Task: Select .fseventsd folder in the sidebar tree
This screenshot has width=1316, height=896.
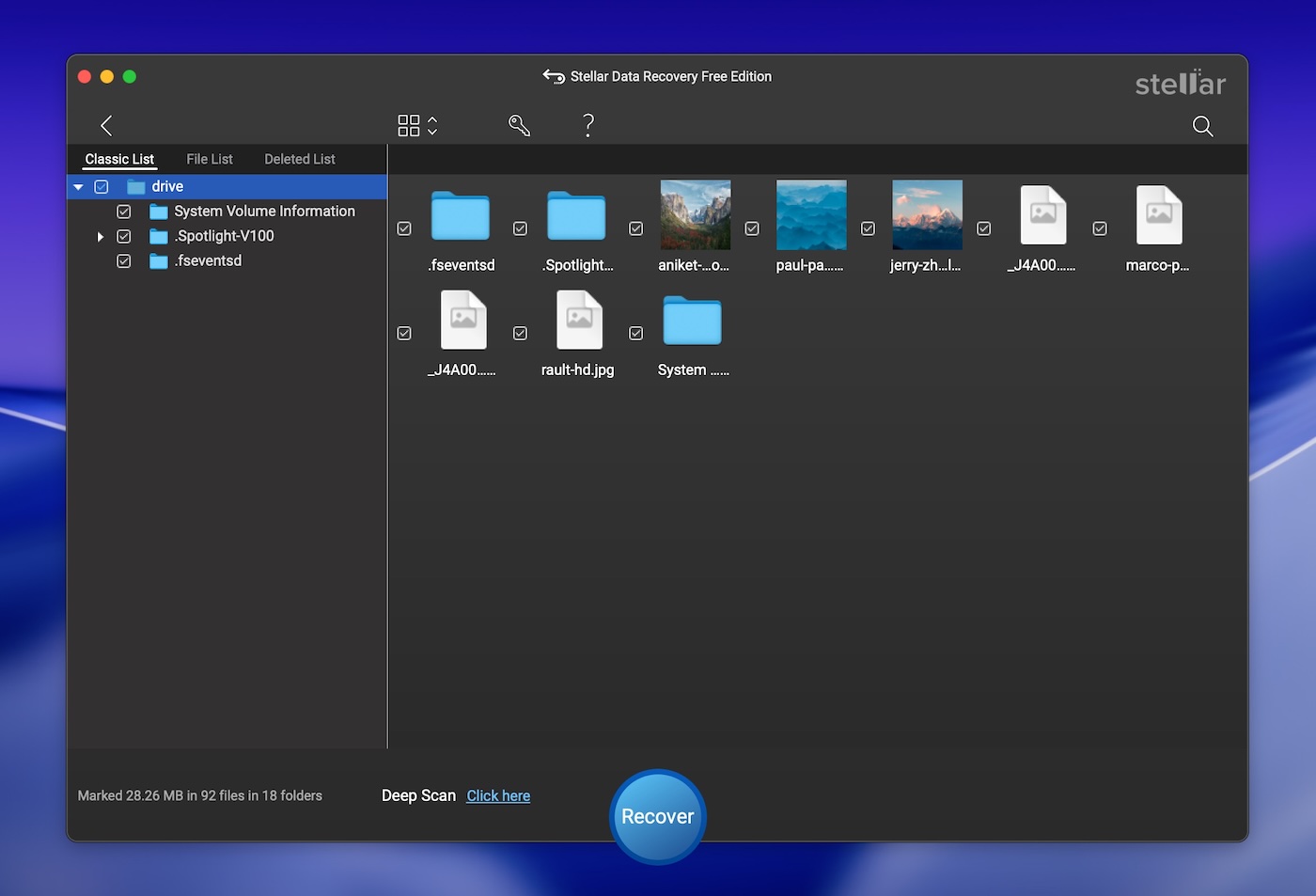Action: pyautogui.click(x=208, y=261)
